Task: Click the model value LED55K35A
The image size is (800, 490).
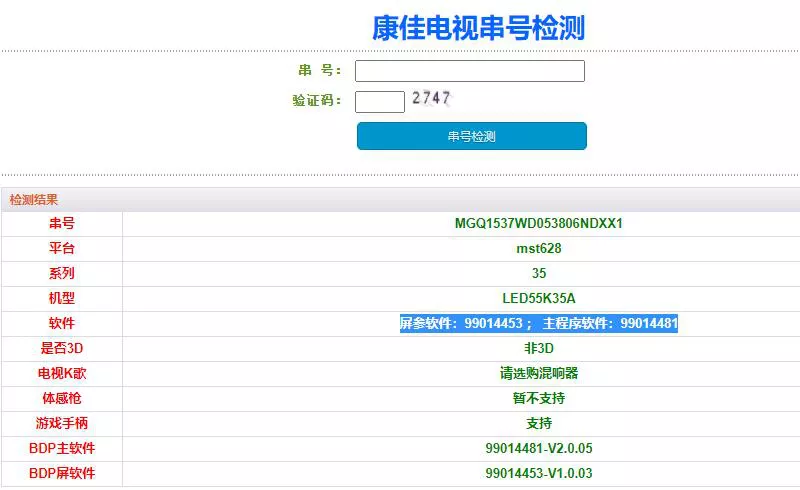Action: [x=538, y=298]
